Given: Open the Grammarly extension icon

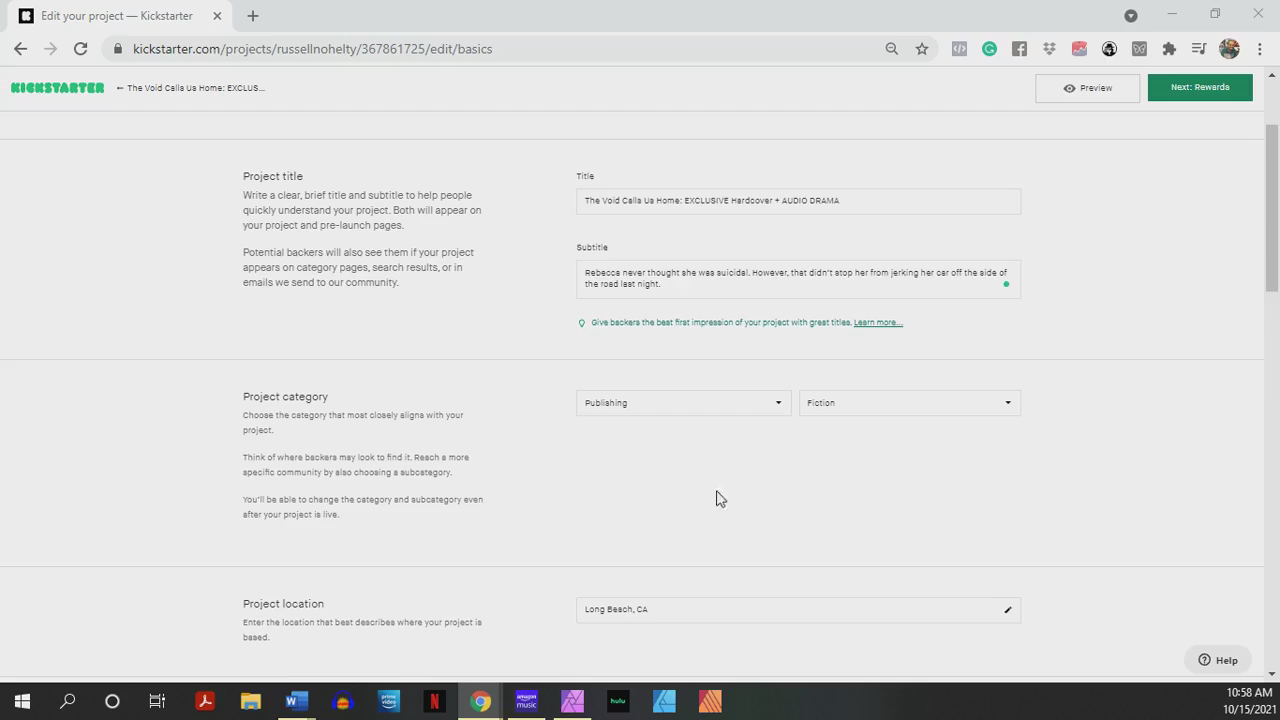Looking at the screenshot, I should [989, 49].
